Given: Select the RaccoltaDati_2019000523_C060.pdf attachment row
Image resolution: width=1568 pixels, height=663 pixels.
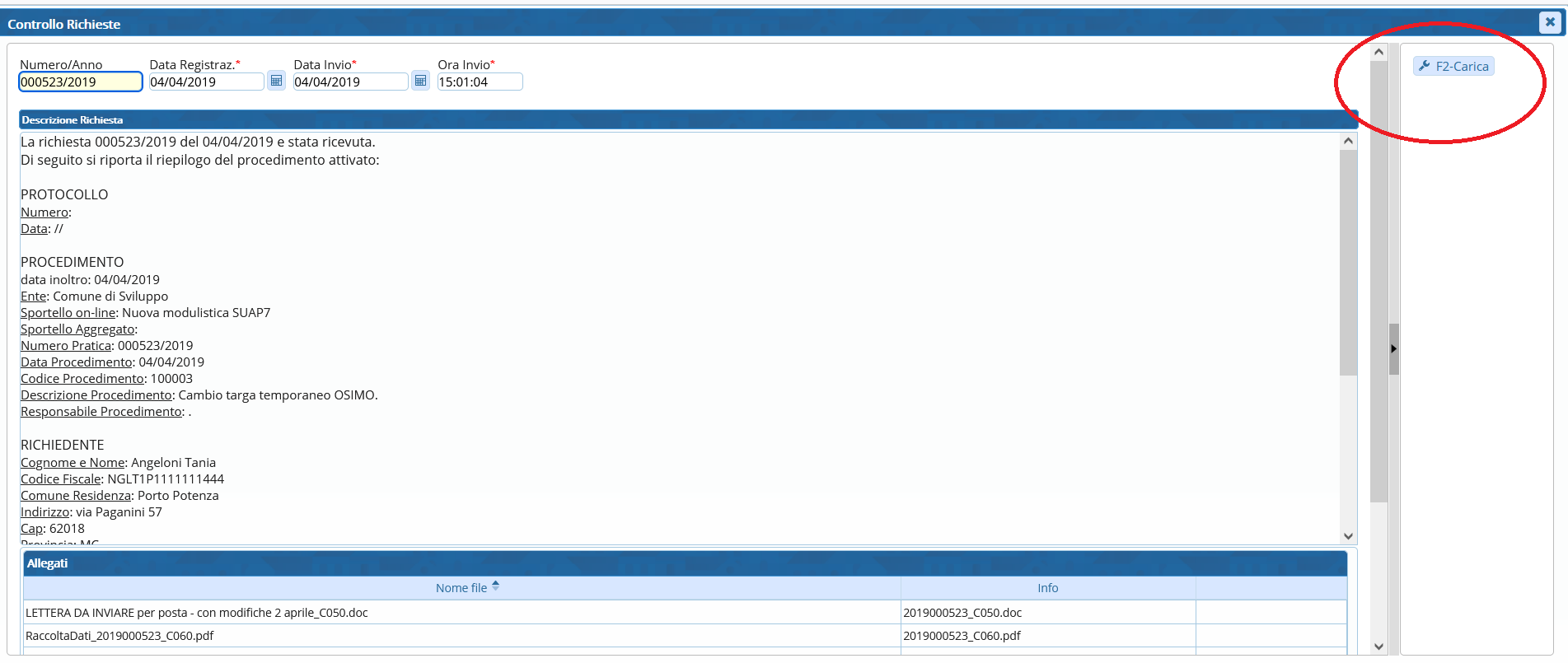Looking at the screenshot, I should (x=461, y=636).
